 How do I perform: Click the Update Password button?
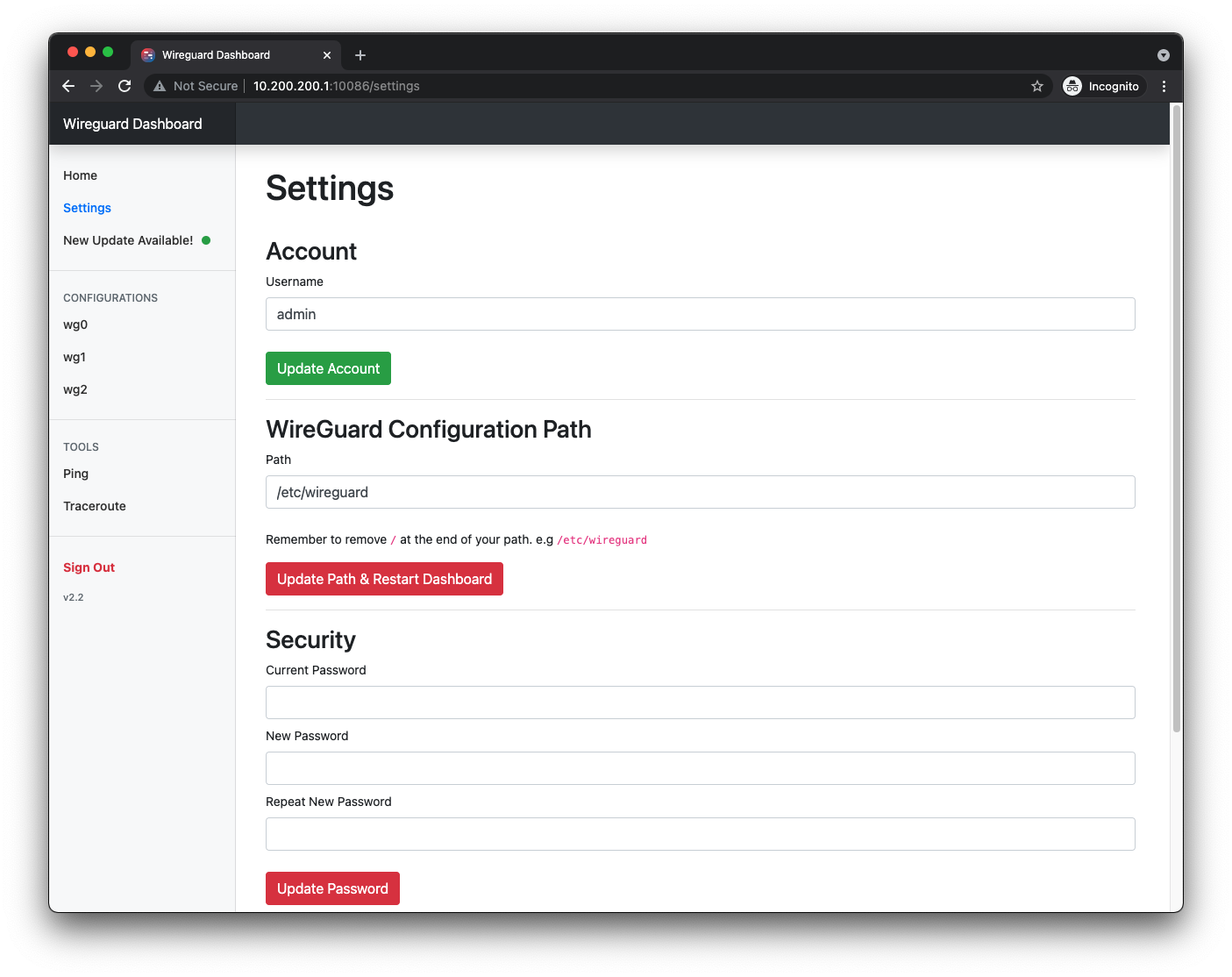(x=332, y=888)
